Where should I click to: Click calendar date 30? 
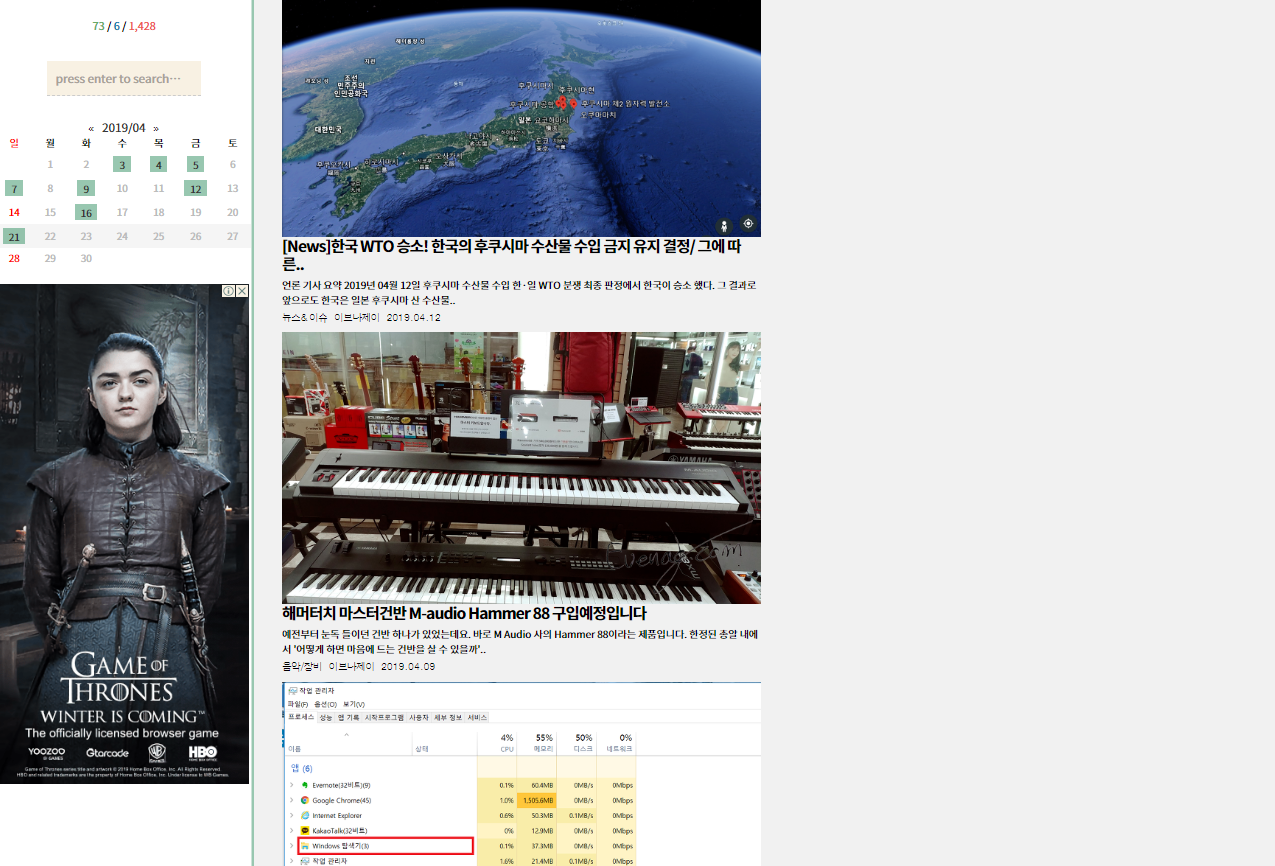pos(86,259)
